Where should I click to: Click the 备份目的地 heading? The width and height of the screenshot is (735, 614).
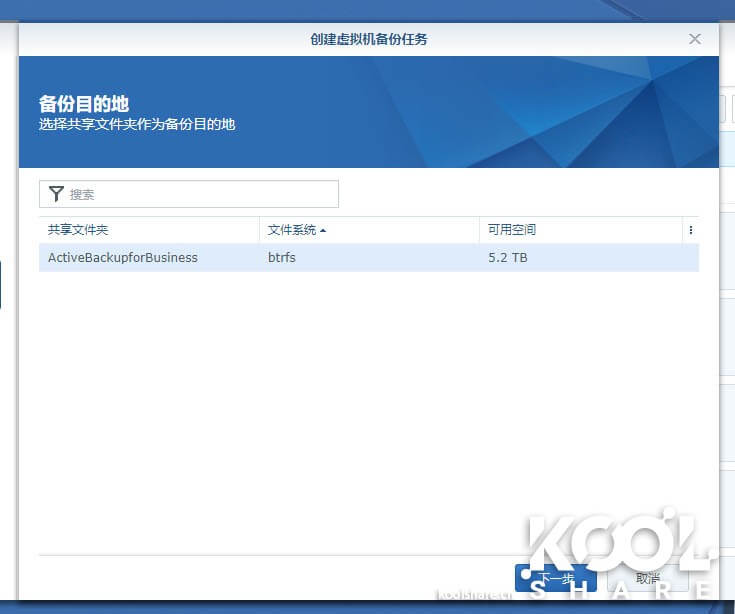(84, 104)
